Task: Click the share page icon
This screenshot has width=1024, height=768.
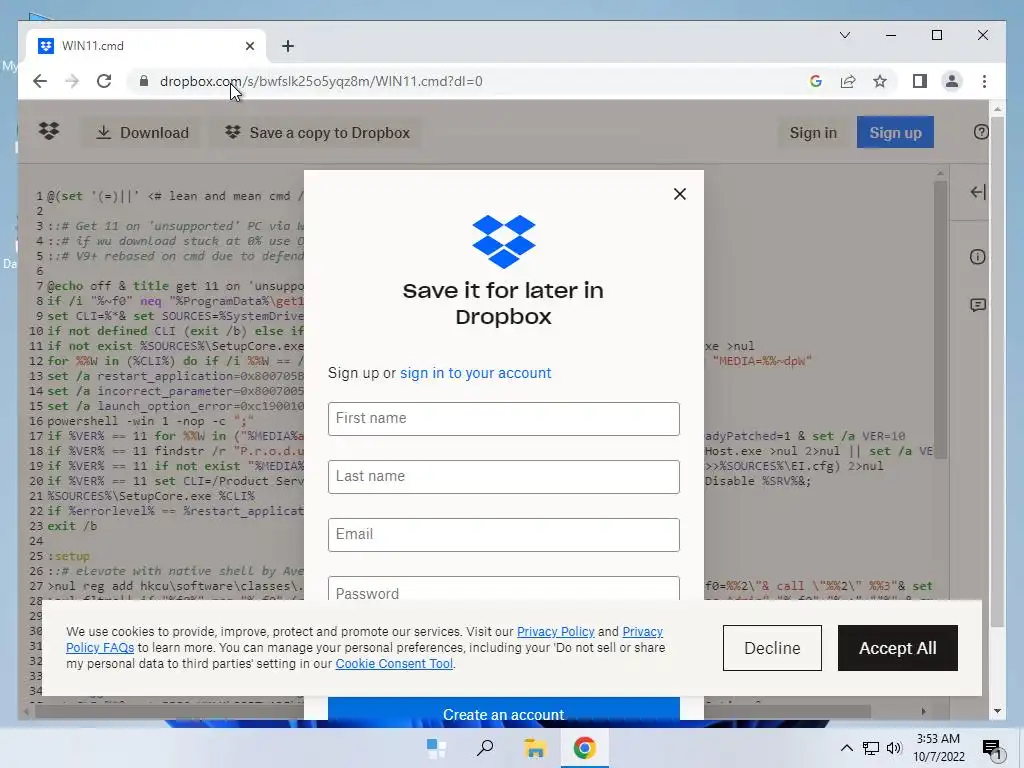Action: click(848, 81)
